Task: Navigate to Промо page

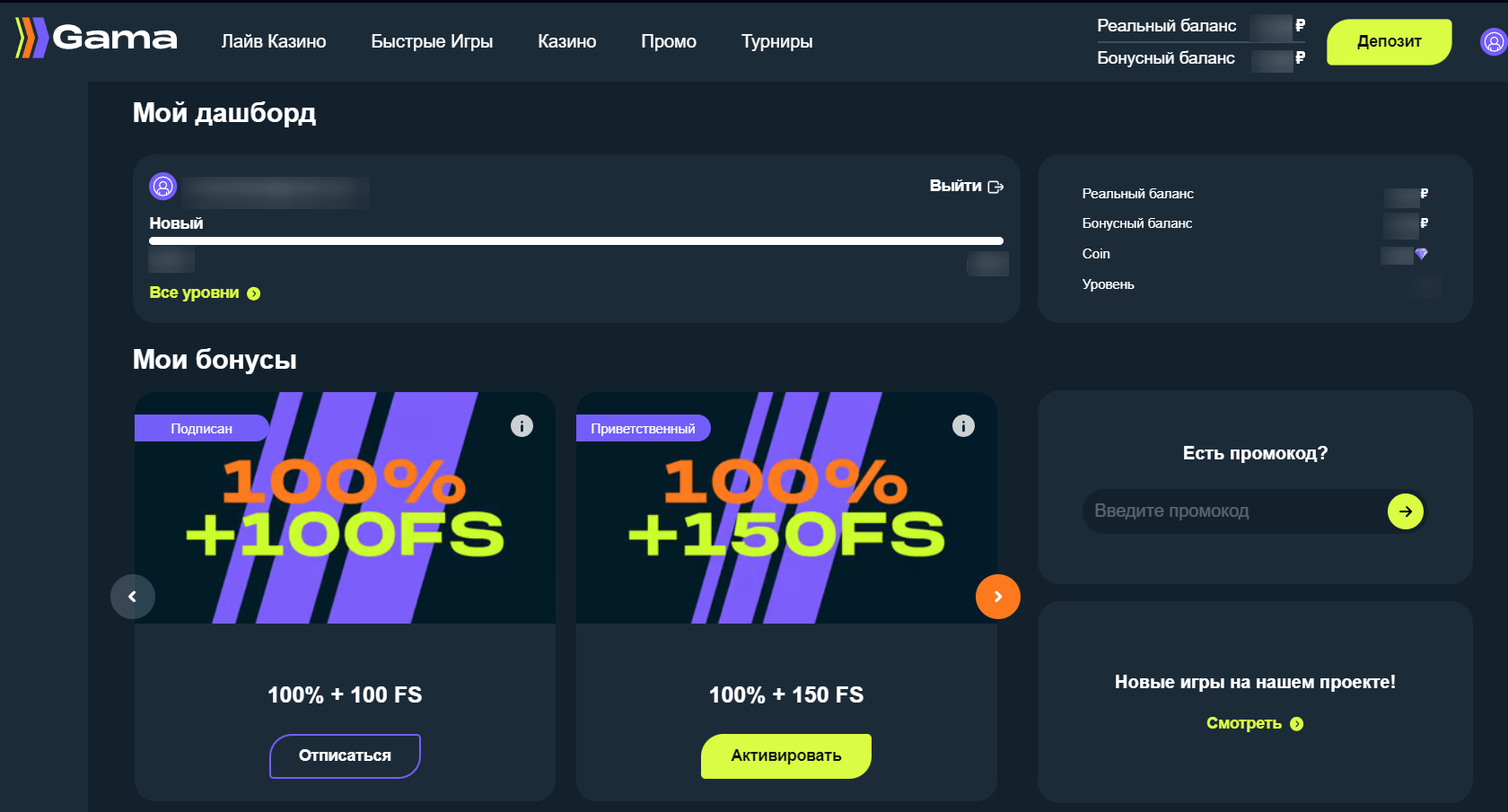Action: 669,41
